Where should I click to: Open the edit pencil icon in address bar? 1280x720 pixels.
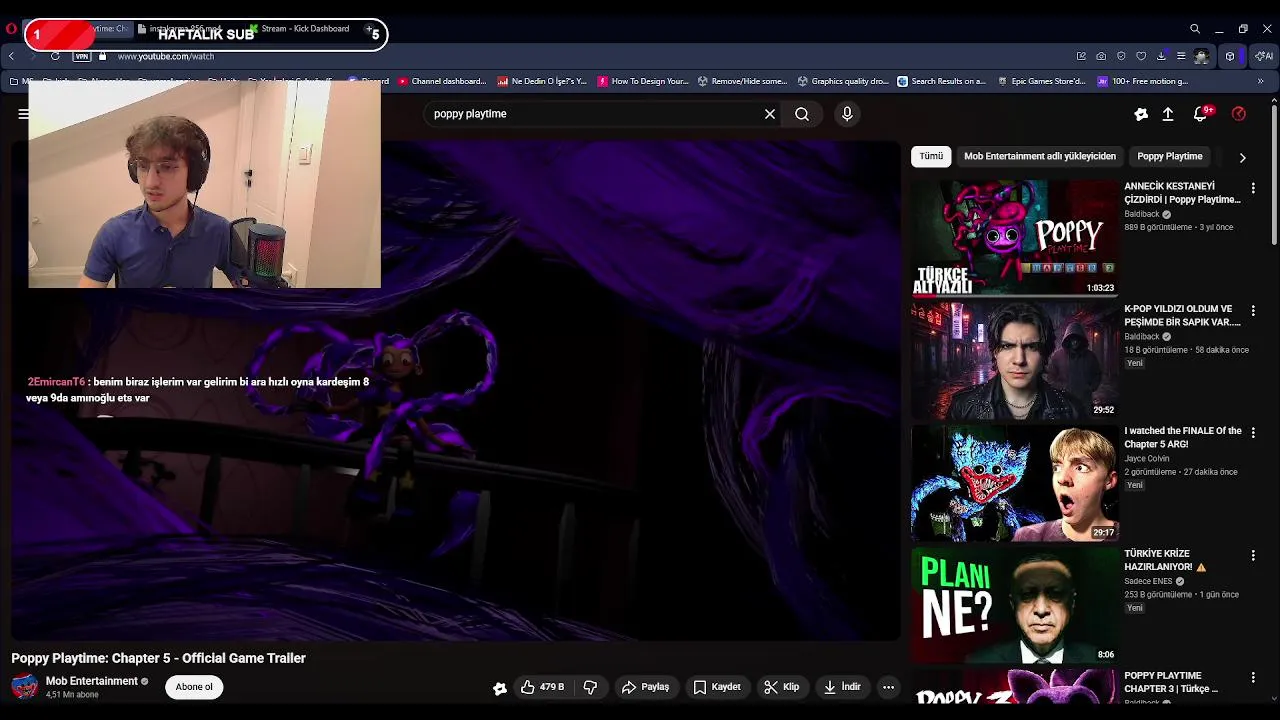pos(1081,56)
